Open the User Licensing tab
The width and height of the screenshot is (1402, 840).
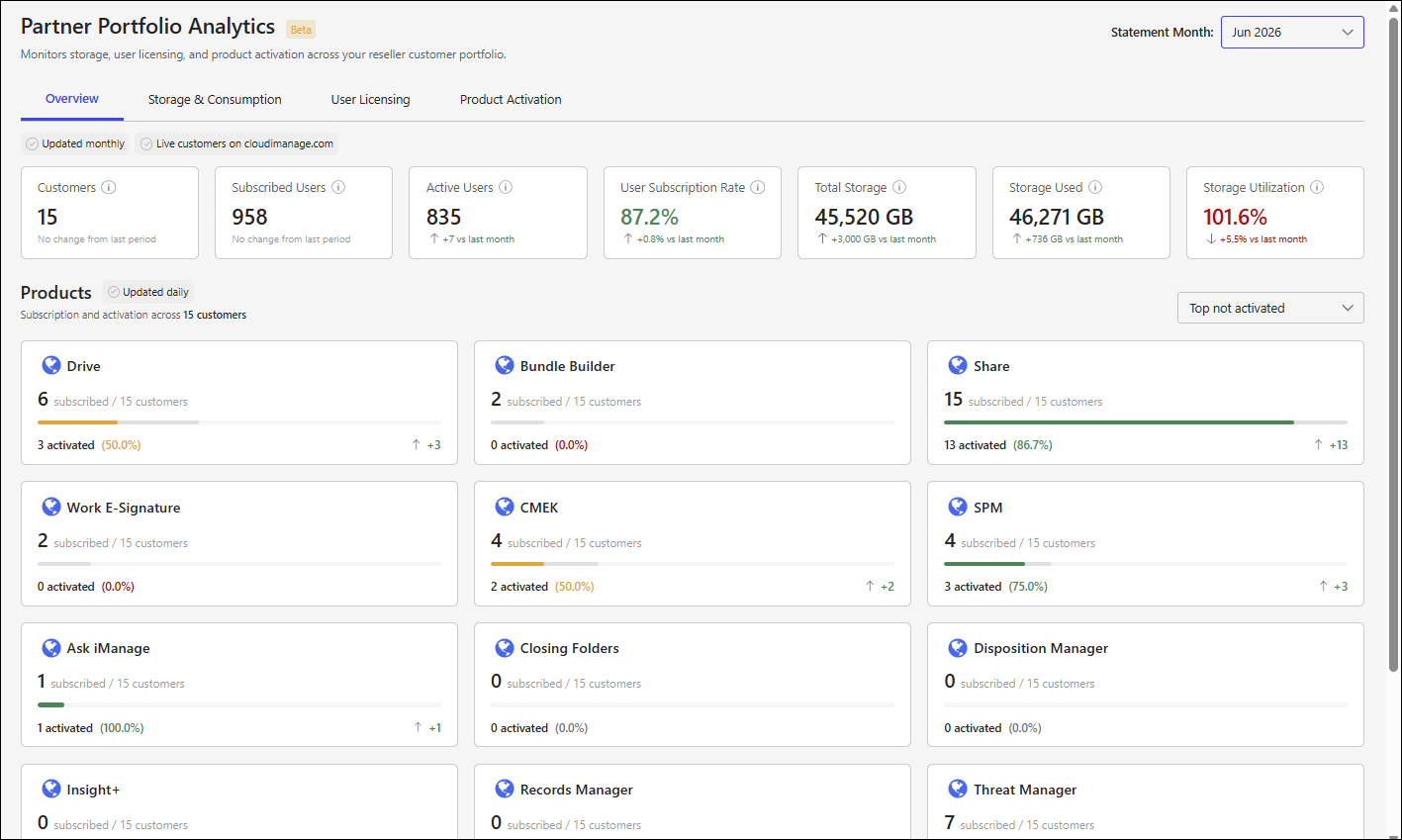370,99
